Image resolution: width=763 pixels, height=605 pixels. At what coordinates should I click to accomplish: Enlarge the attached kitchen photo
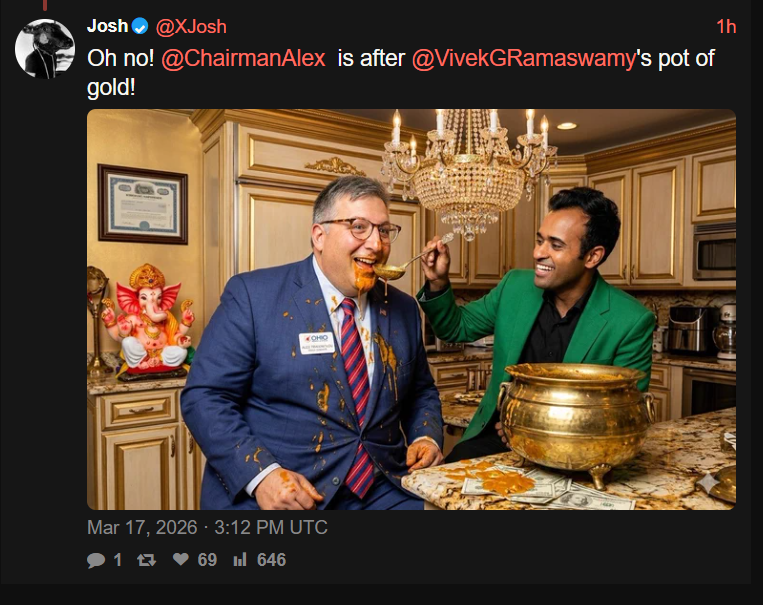click(411, 310)
